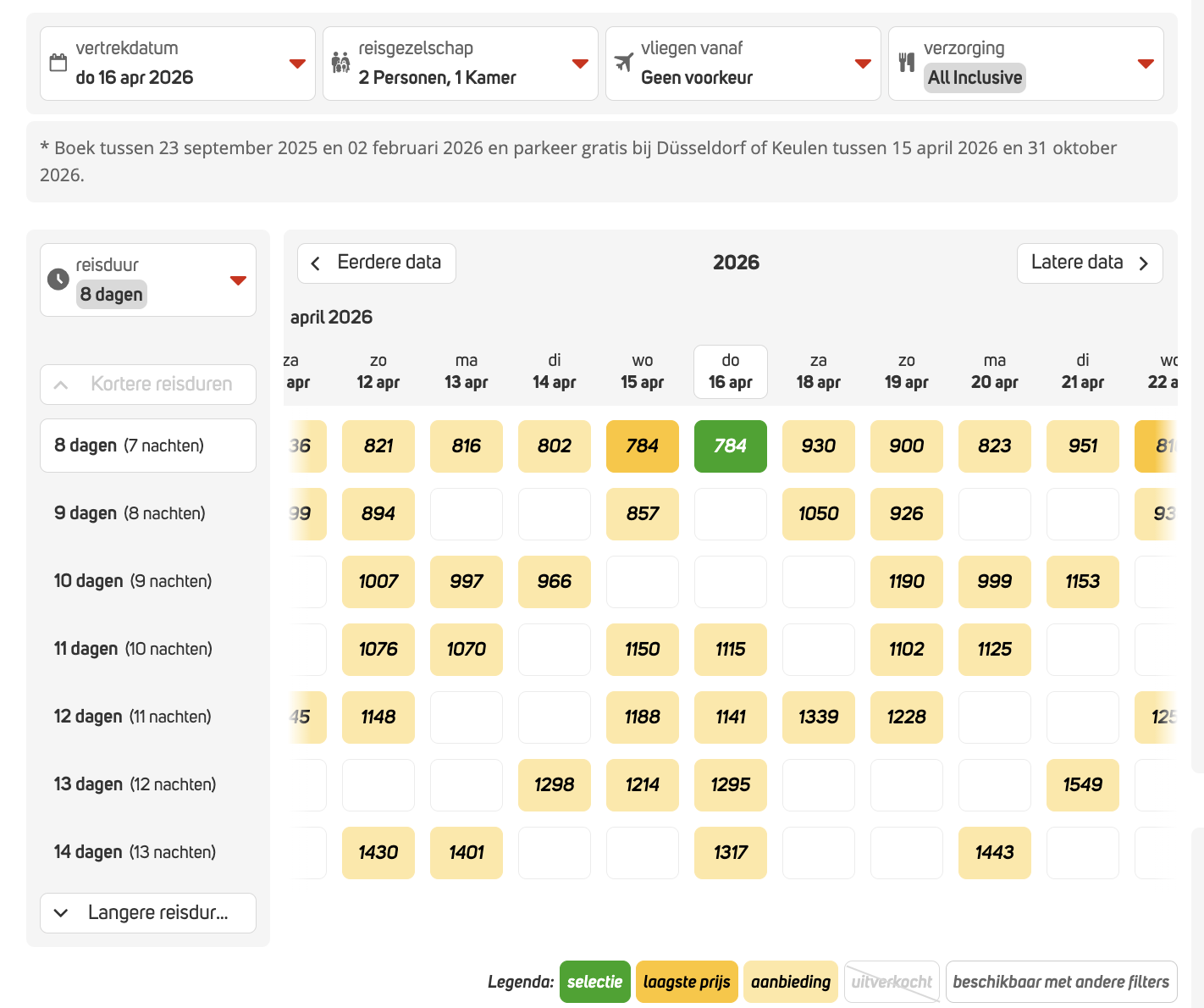Click the up chevron beside Kortere reisduren
This screenshot has height=1008, width=1204.
61,385
